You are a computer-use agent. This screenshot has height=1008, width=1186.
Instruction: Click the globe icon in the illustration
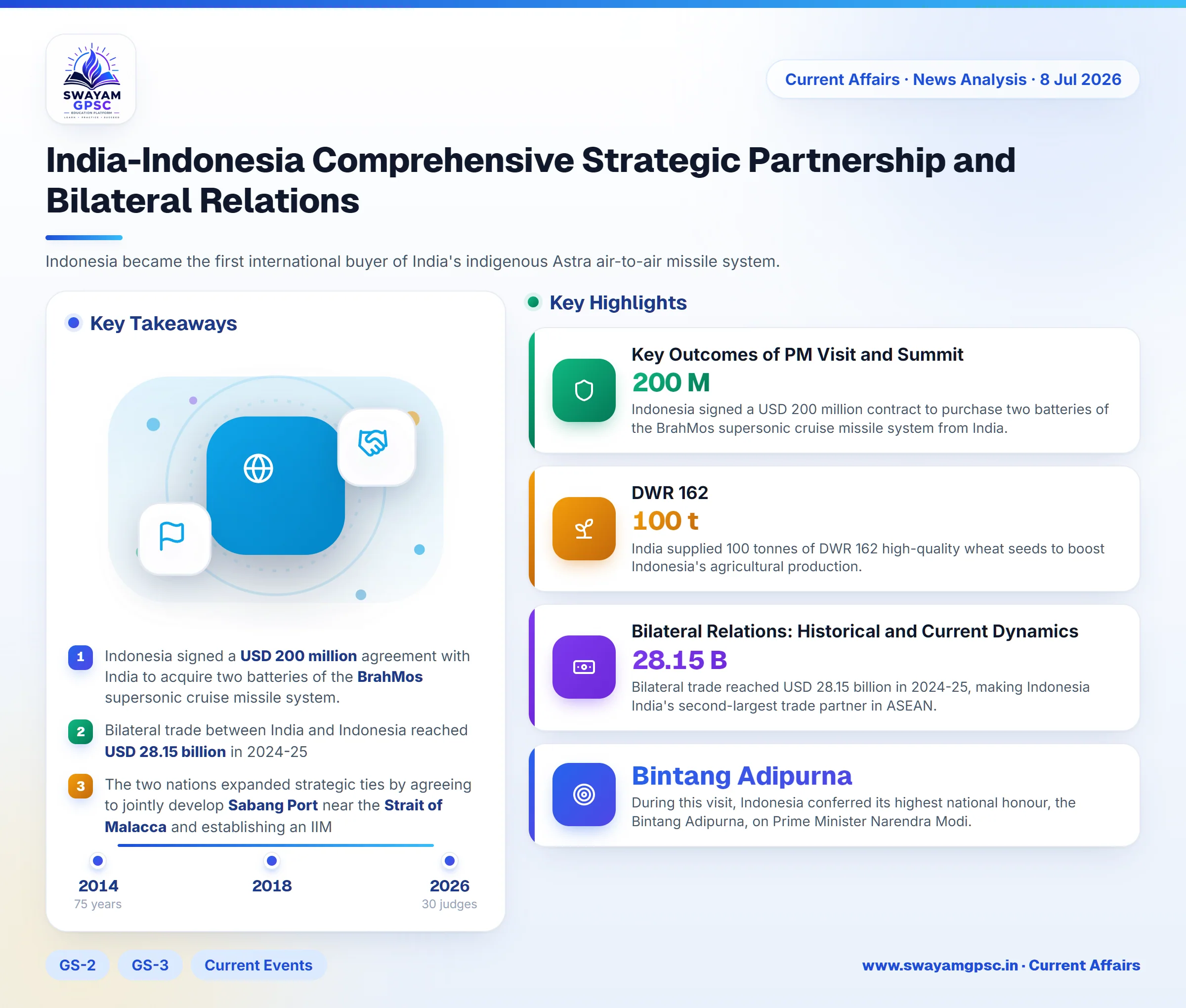[258, 468]
